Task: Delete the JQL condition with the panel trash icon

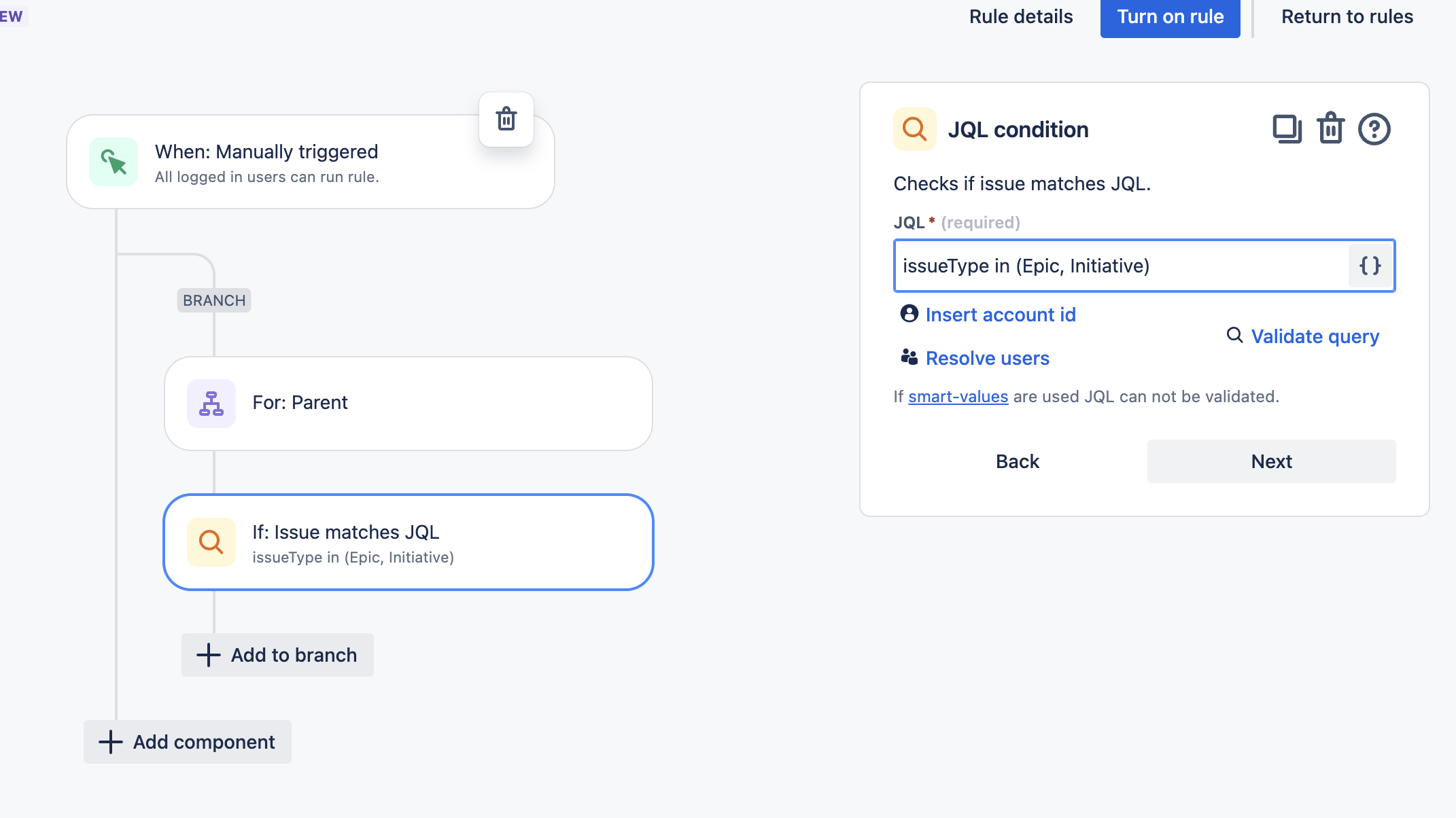Action: (x=1330, y=128)
